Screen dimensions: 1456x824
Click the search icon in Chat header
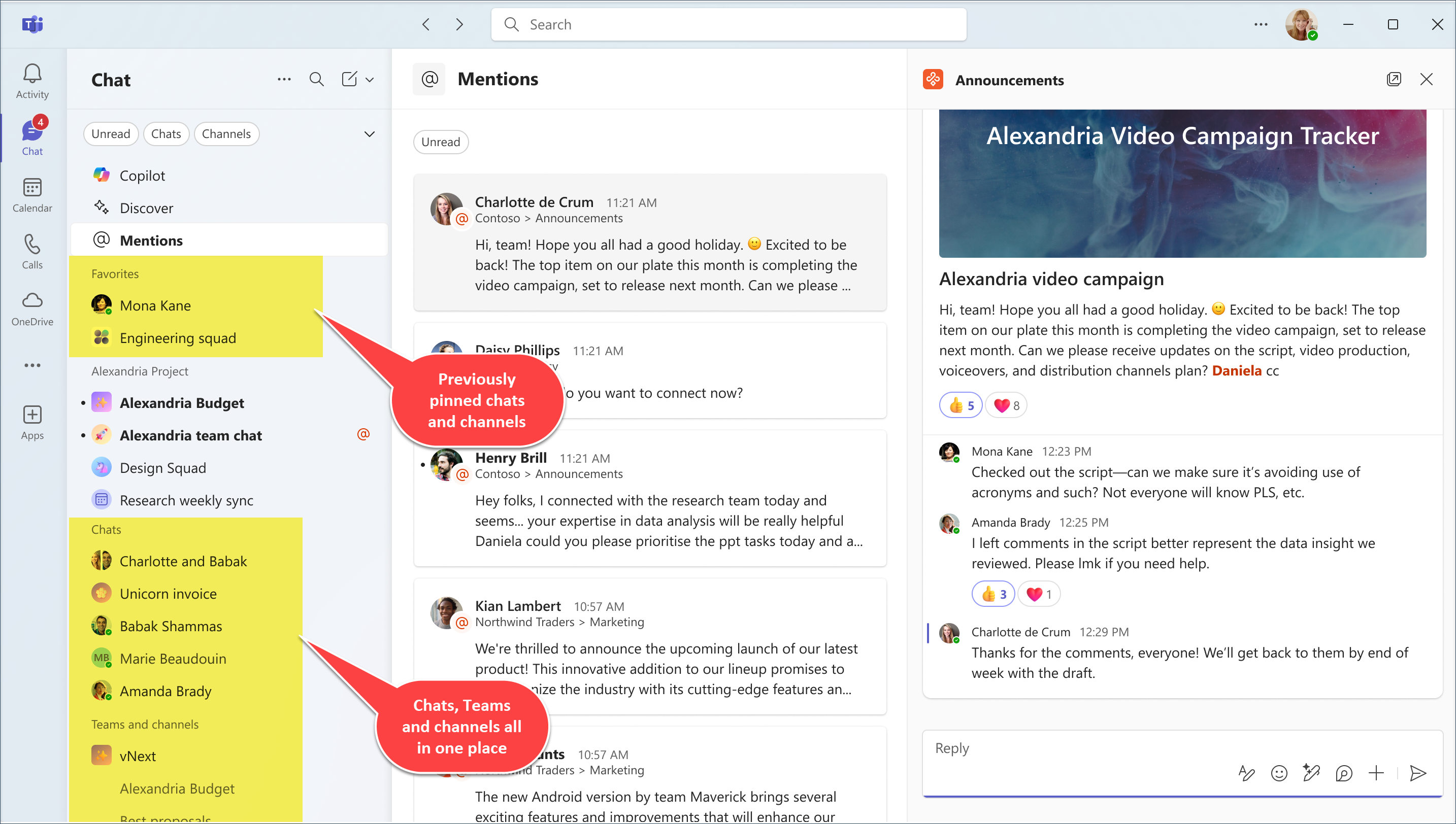316,79
